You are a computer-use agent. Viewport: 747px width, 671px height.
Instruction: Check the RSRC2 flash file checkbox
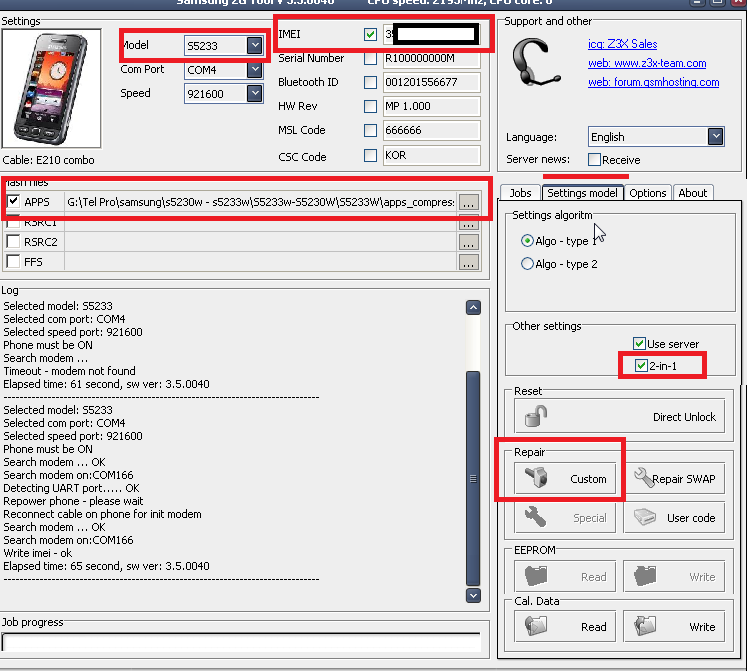(x=13, y=242)
